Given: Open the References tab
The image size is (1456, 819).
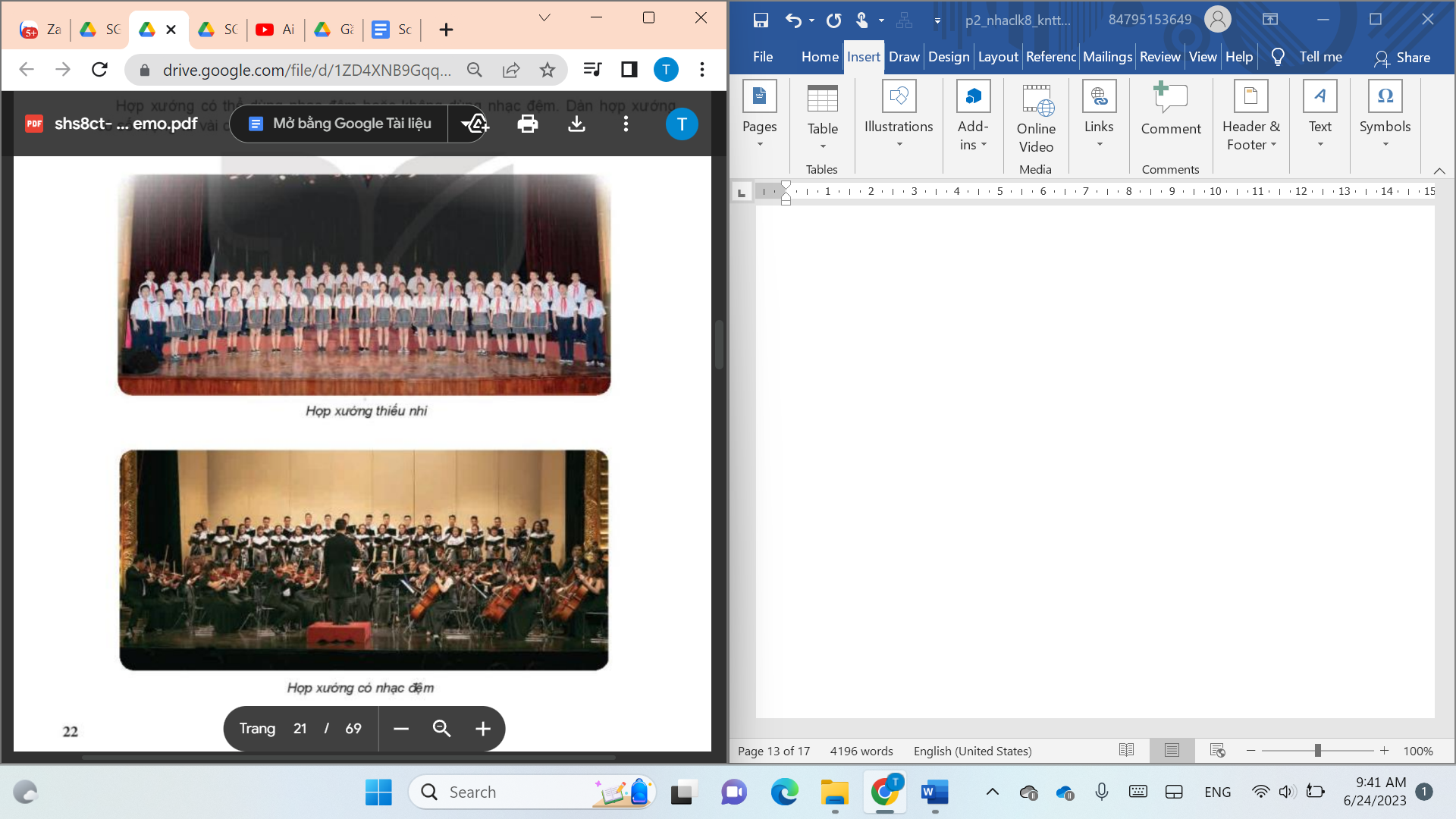Looking at the screenshot, I should click(1050, 57).
